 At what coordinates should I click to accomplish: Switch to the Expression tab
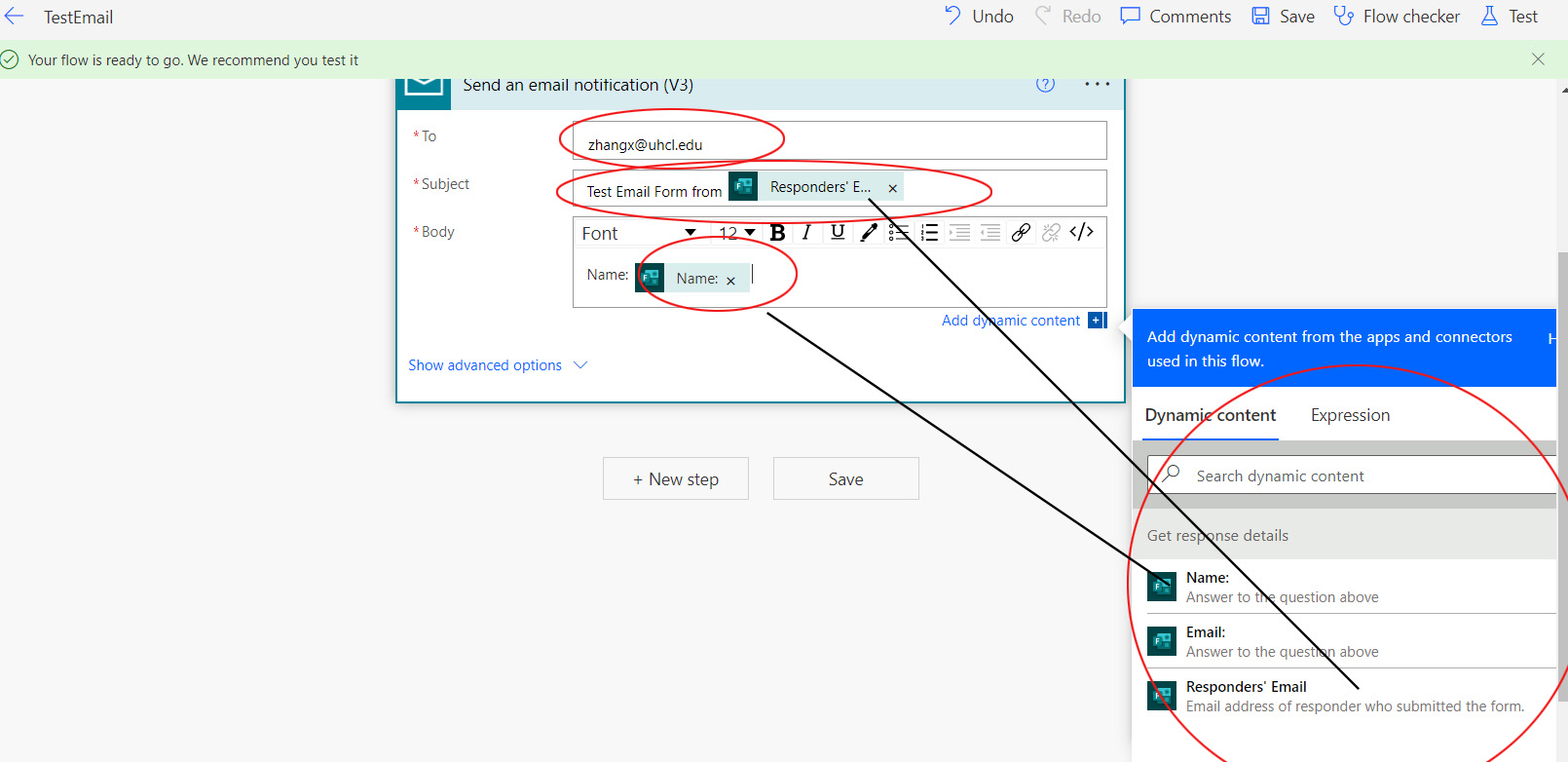click(1350, 415)
